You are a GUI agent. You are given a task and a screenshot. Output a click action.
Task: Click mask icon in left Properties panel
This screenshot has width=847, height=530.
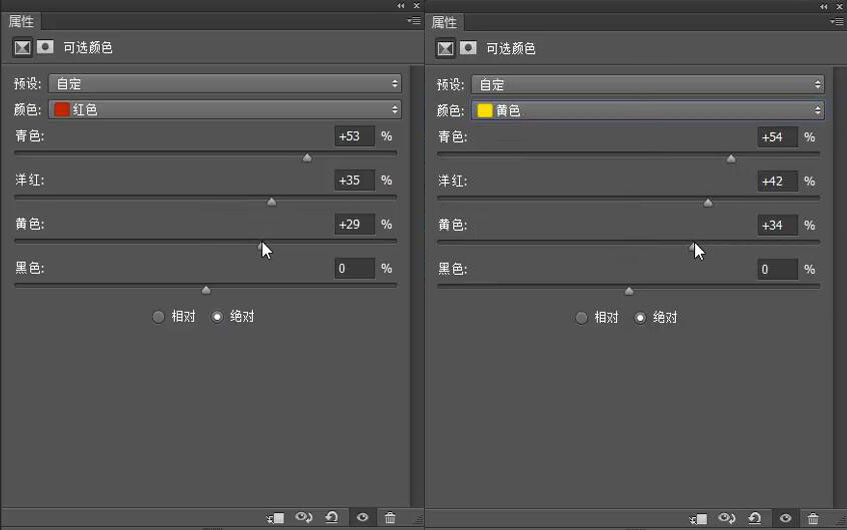point(45,47)
